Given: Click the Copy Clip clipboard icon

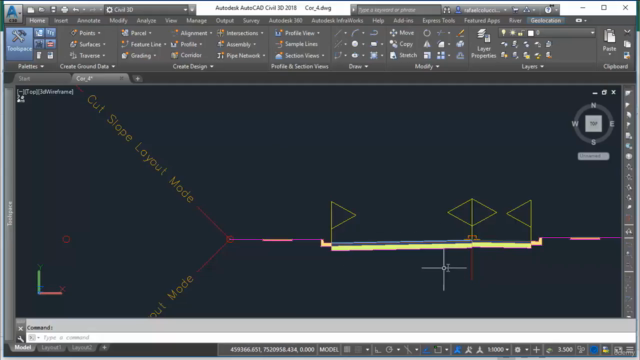Looking at the screenshot, I should (x=627, y=44).
